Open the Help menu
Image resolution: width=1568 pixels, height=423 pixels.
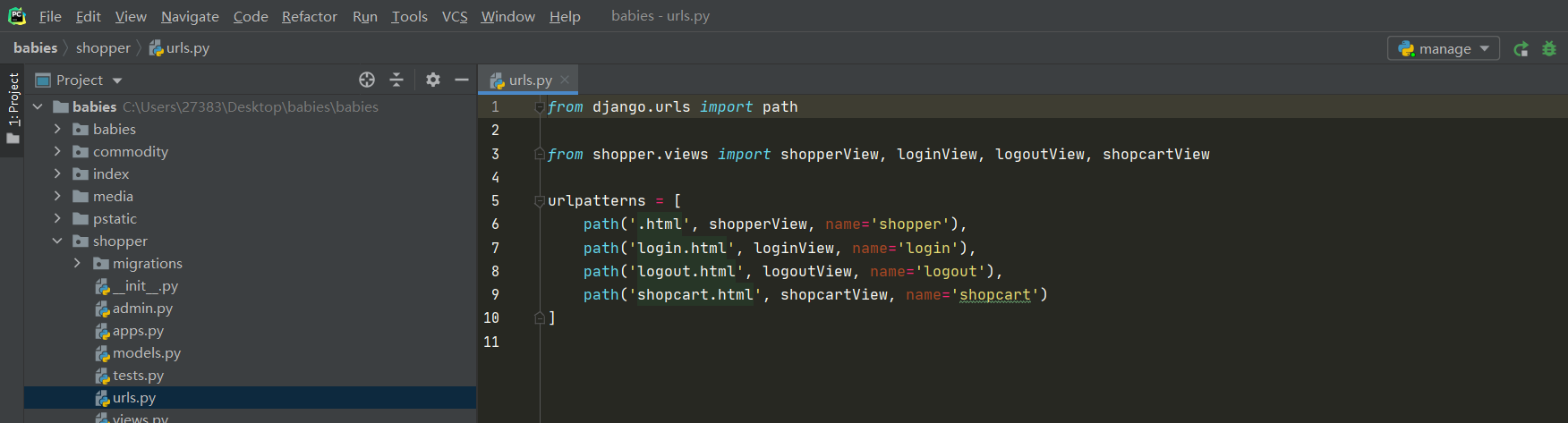tap(565, 16)
